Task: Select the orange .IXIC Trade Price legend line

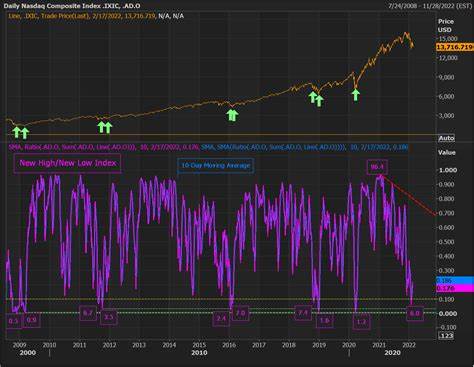Action: (x=96, y=16)
